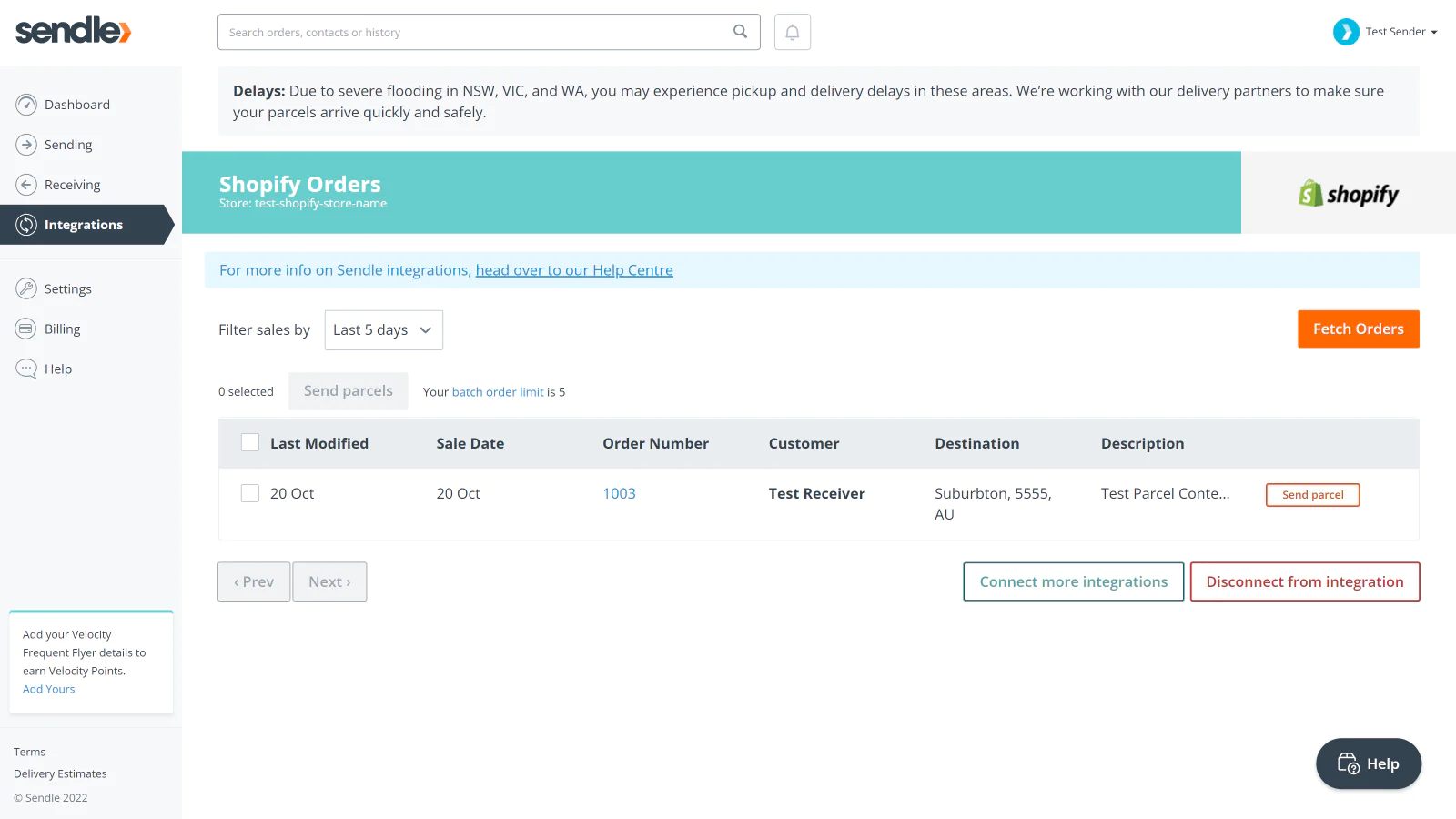Screen dimensions: 1456x819
Task: Click the Send parcels button
Action: pyautogui.click(x=349, y=391)
